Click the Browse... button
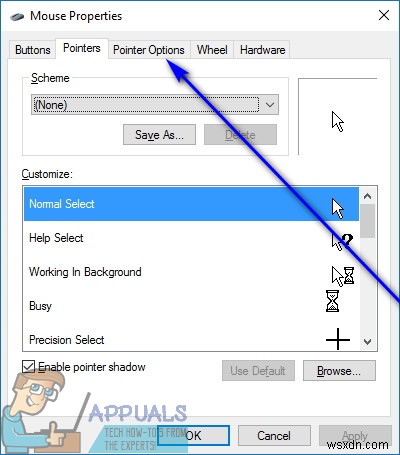400x455 pixels. (339, 370)
